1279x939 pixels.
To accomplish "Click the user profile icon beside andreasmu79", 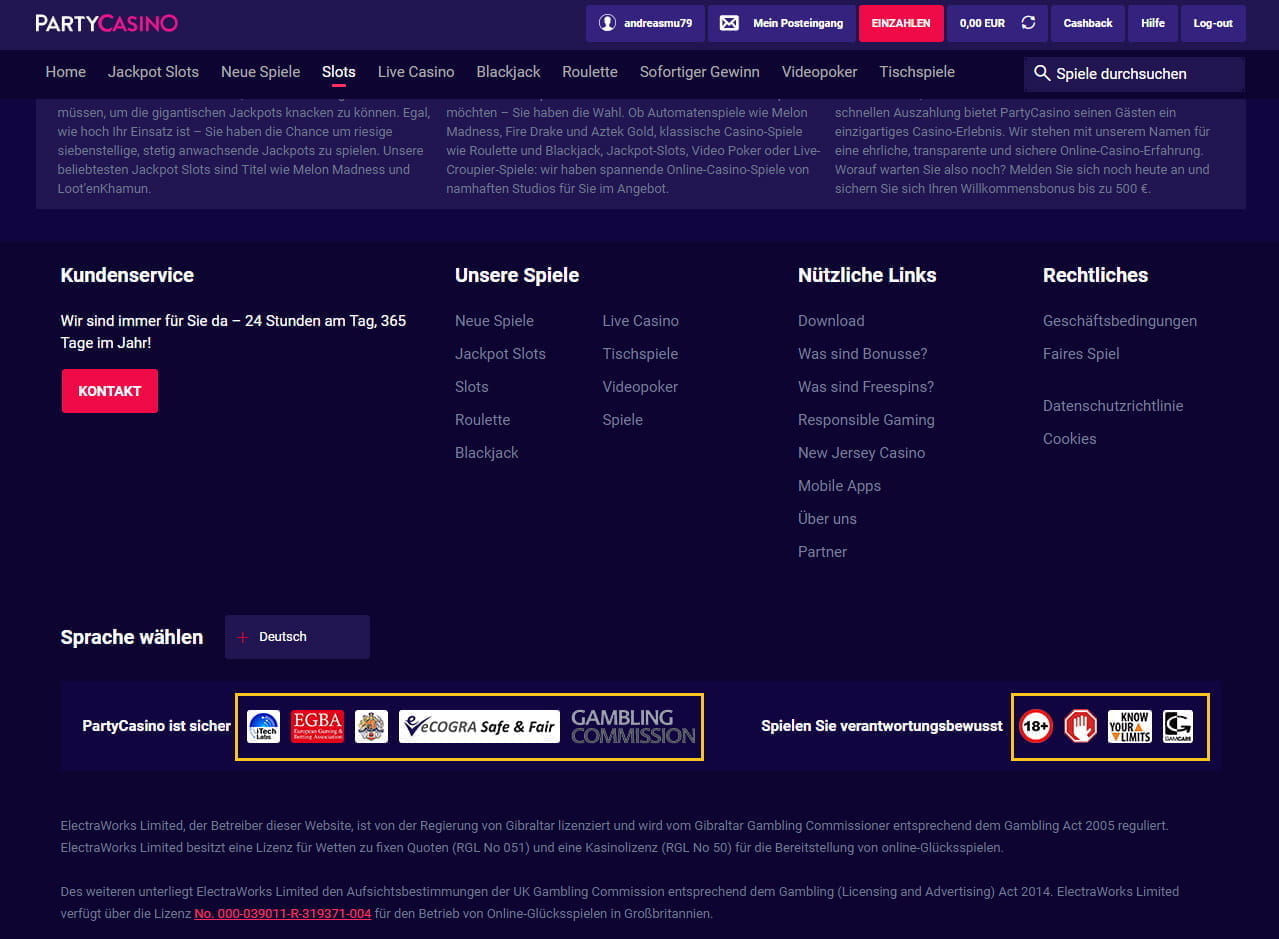I will click(607, 23).
